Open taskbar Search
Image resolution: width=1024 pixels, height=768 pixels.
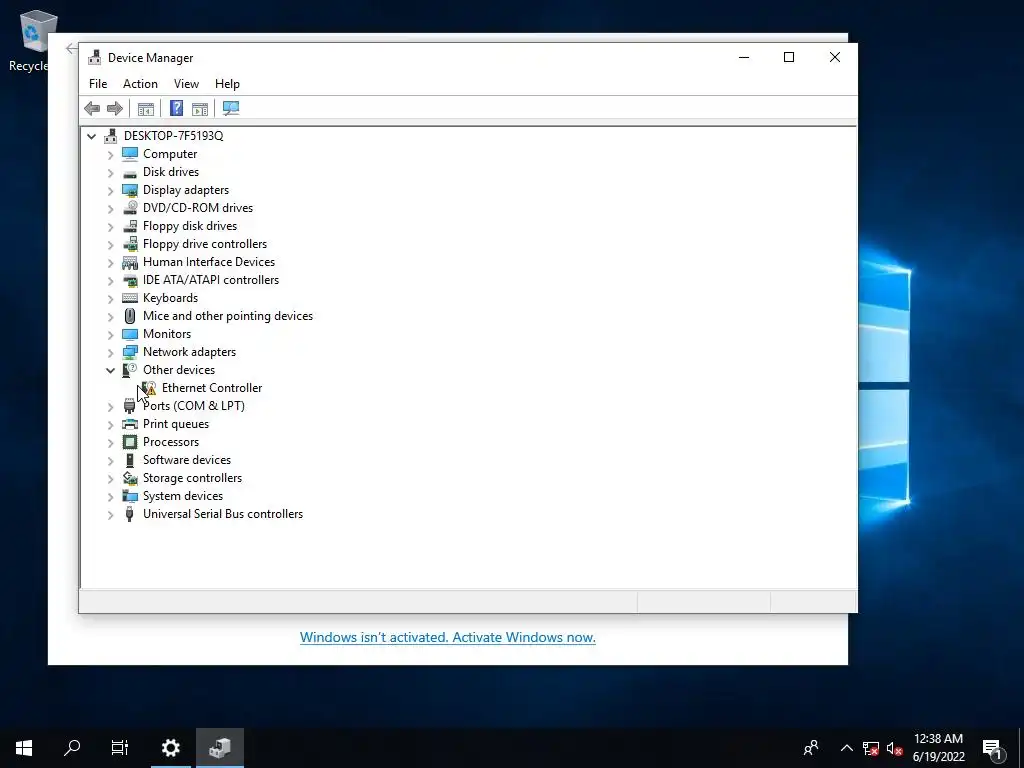72,748
